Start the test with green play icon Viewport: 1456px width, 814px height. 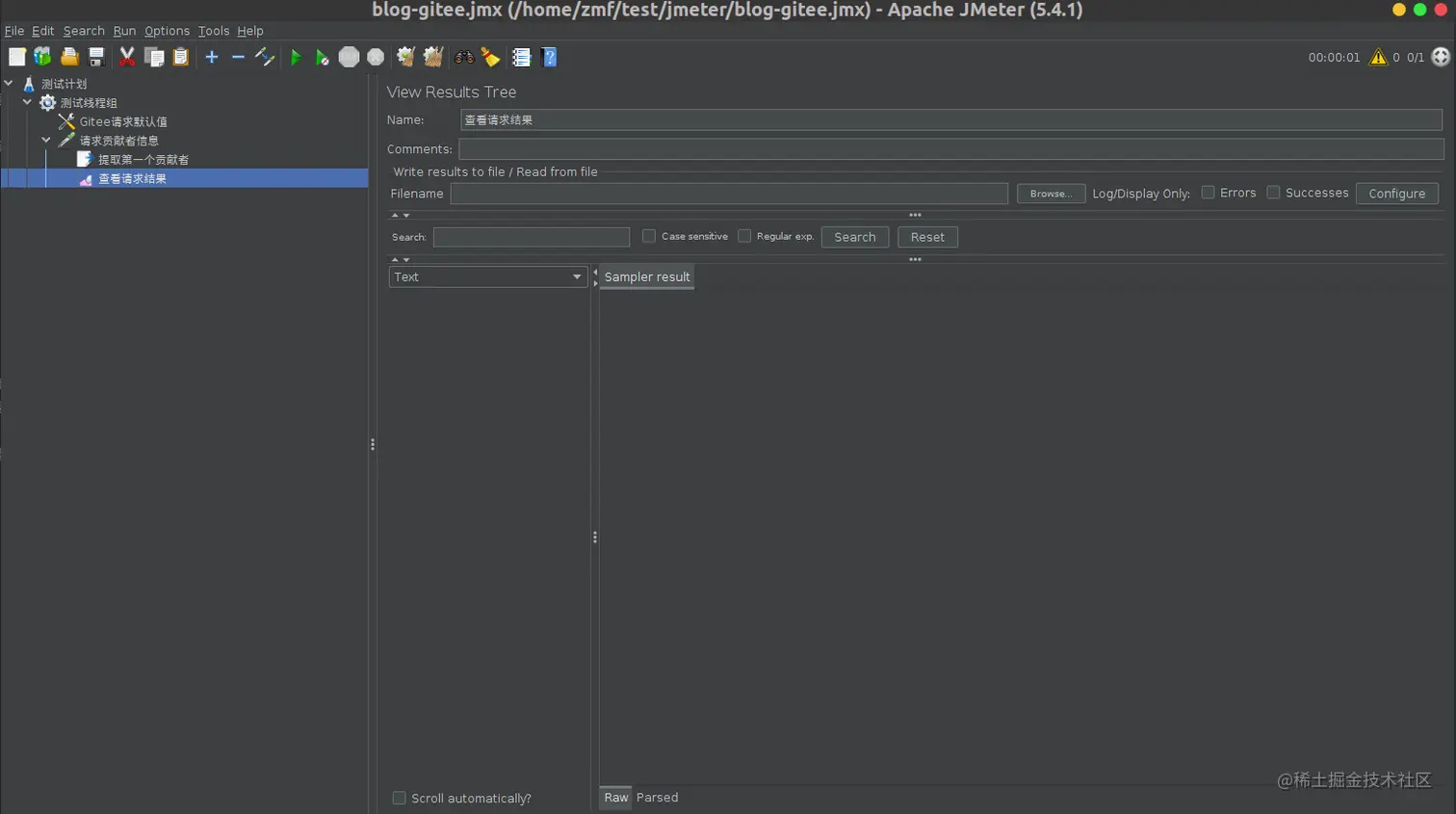click(x=296, y=58)
